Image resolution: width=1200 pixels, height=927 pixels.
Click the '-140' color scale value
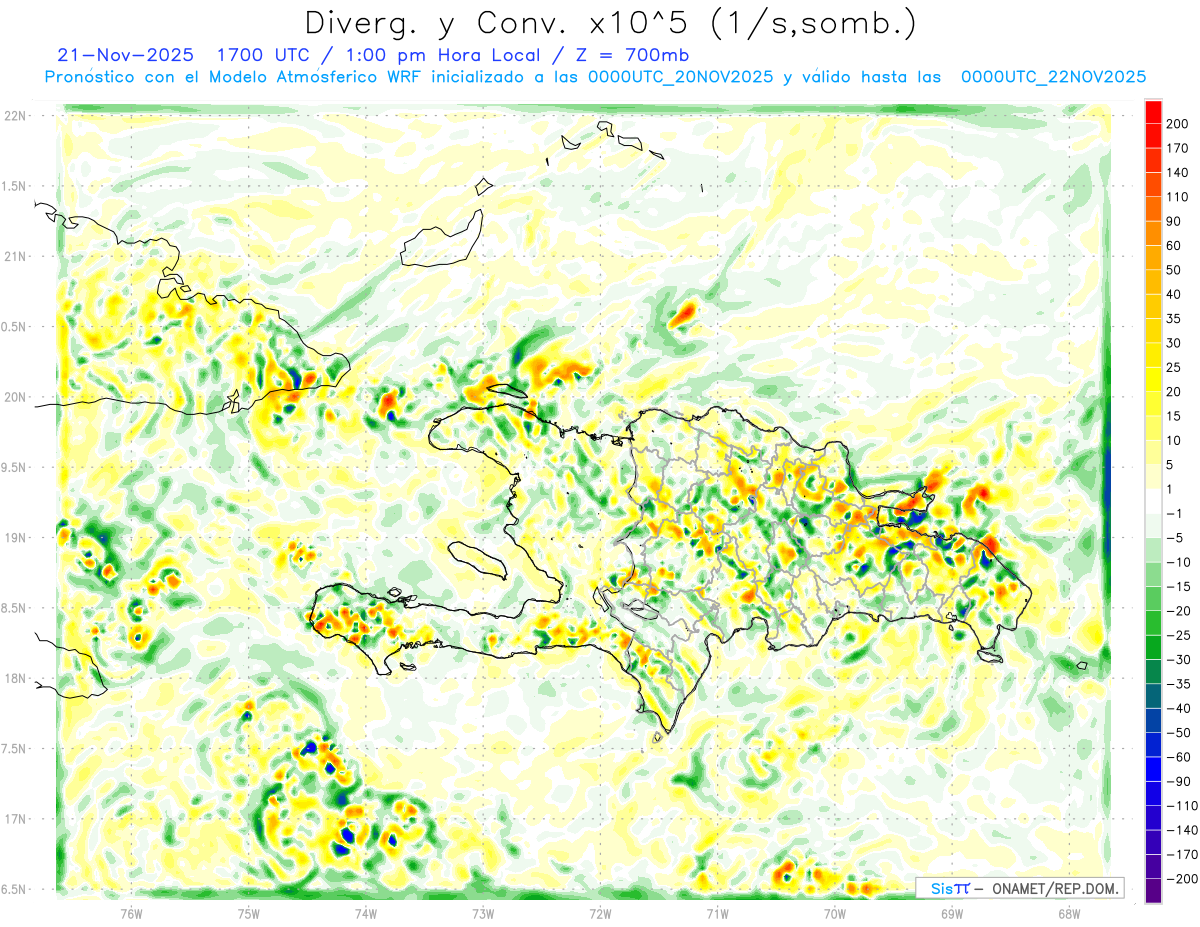pos(1183,830)
